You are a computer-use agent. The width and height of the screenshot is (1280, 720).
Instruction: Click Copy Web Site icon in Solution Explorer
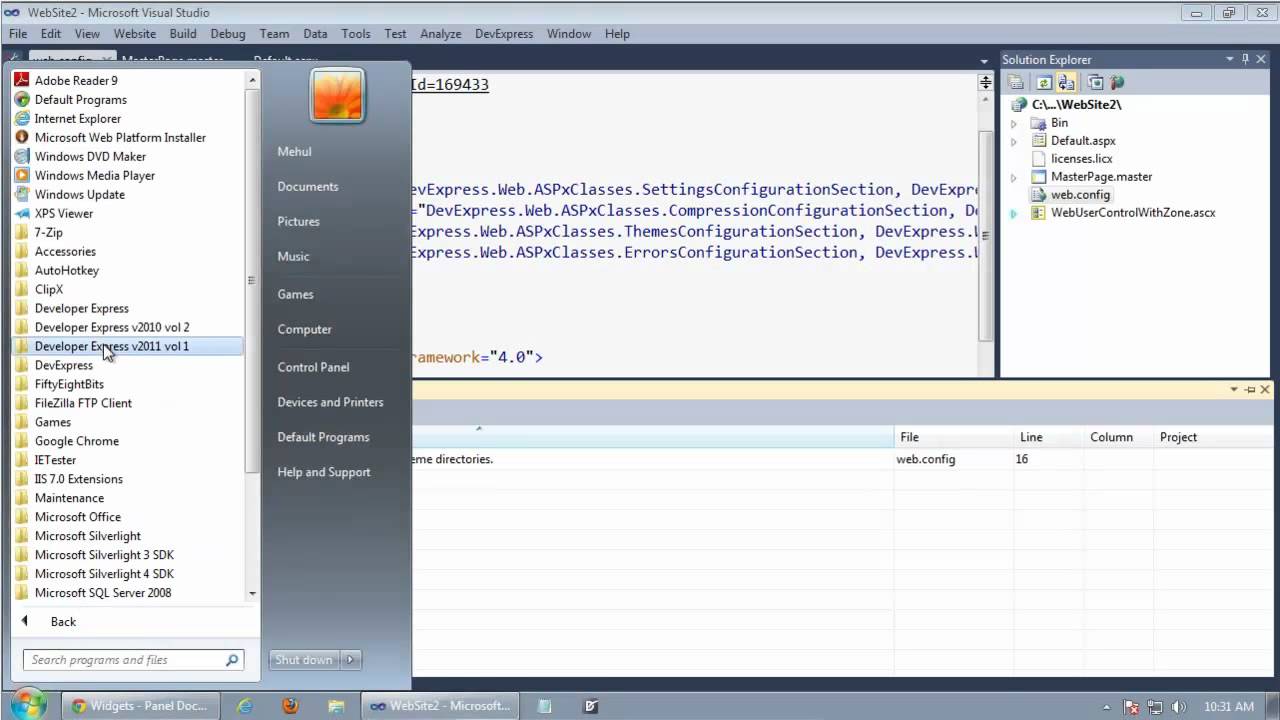tap(1095, 83)
